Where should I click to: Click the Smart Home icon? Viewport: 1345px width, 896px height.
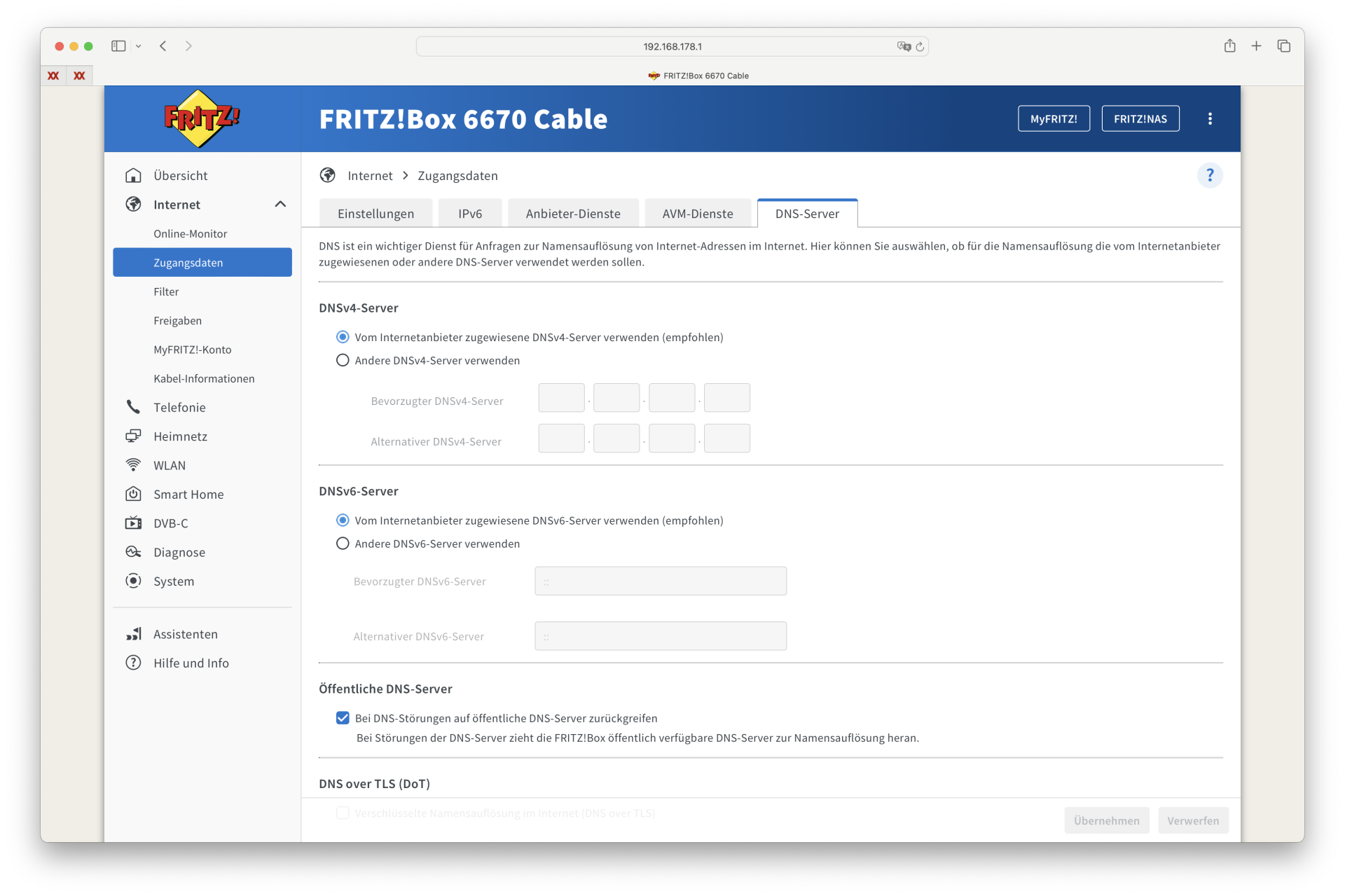point(133,495)
